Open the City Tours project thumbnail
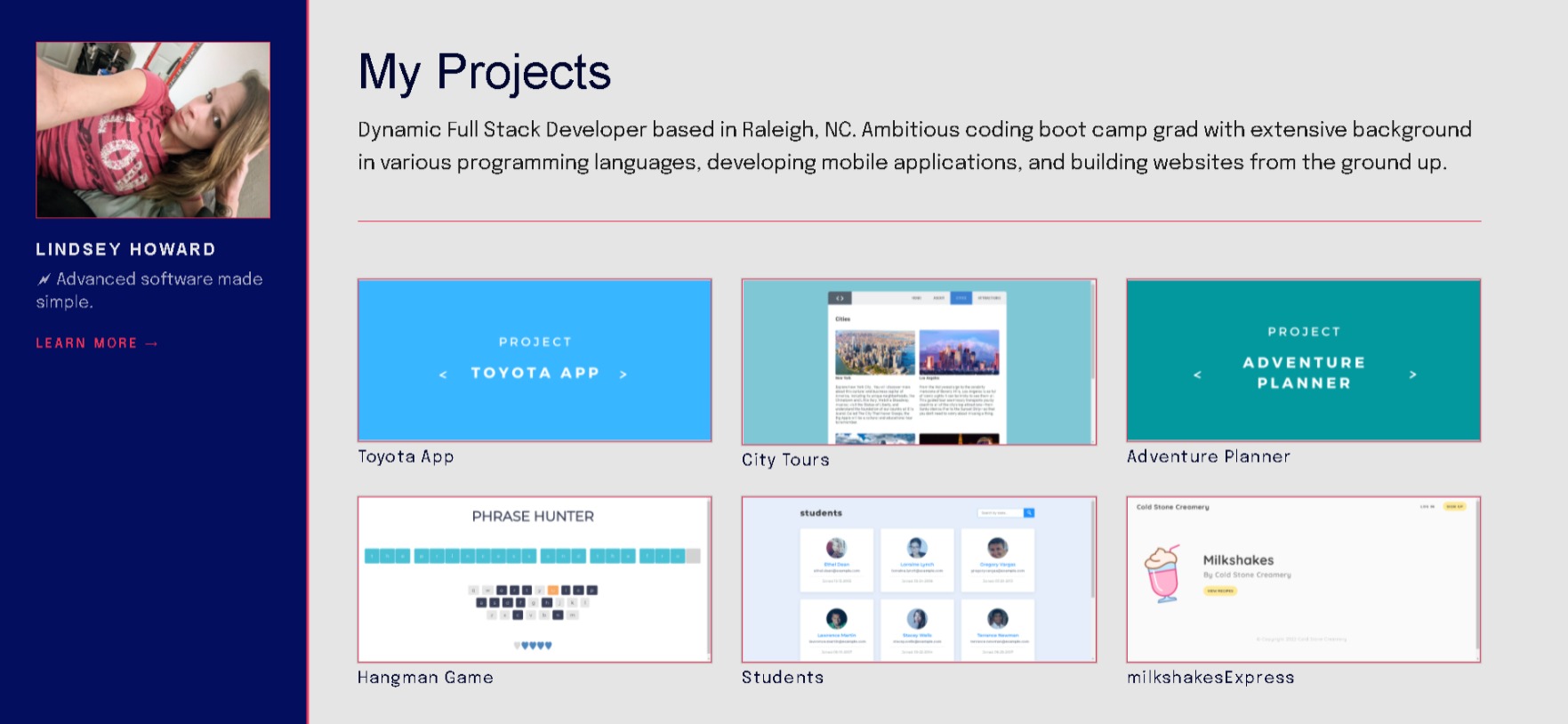Viewport: 1568px width, 724px height. [919, 362]
